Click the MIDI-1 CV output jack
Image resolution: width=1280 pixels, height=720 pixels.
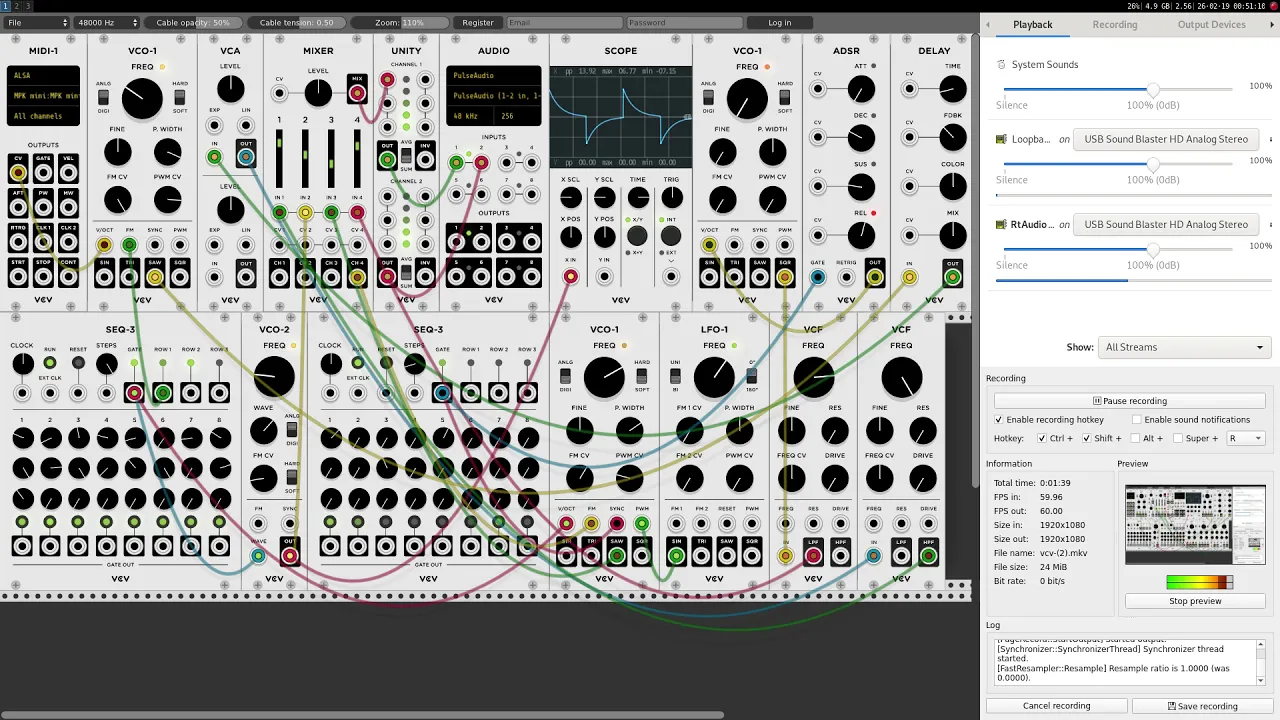tap(18, 172)
